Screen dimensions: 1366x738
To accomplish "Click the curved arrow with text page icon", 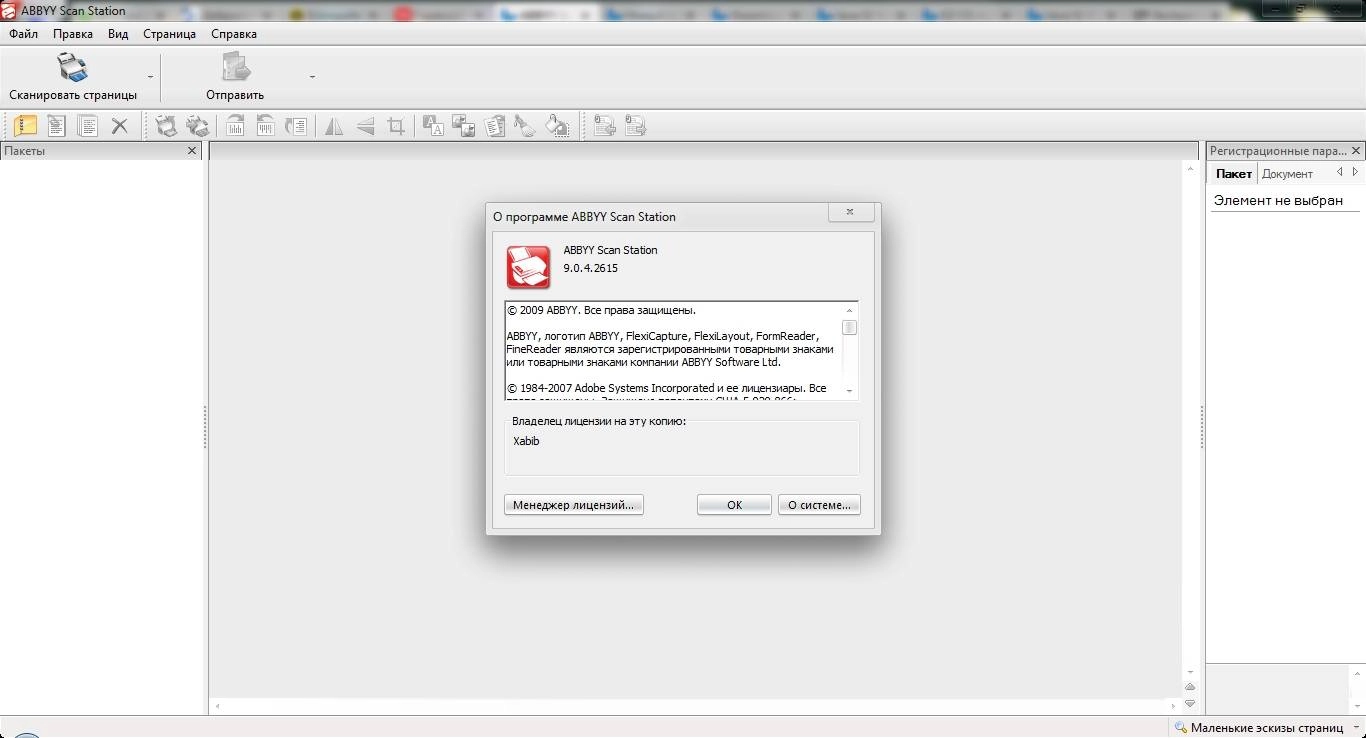I will [296, 126].
